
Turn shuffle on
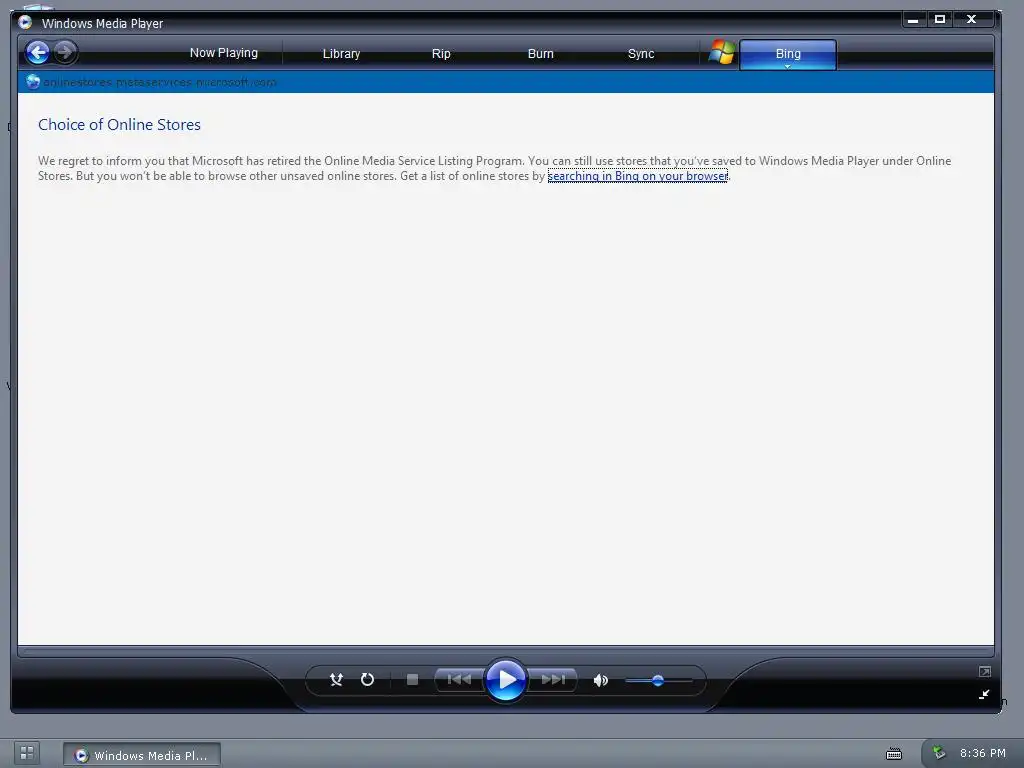tap(336, 680)
